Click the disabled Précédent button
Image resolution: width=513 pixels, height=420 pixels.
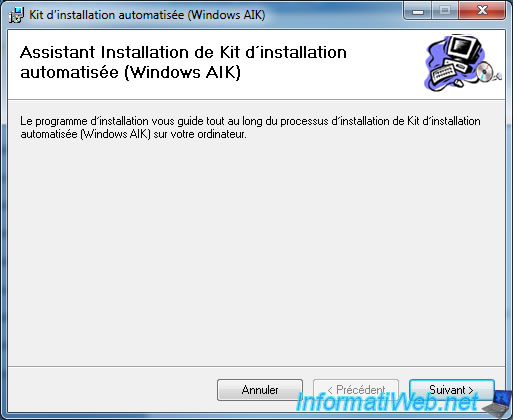pos(356,390)
